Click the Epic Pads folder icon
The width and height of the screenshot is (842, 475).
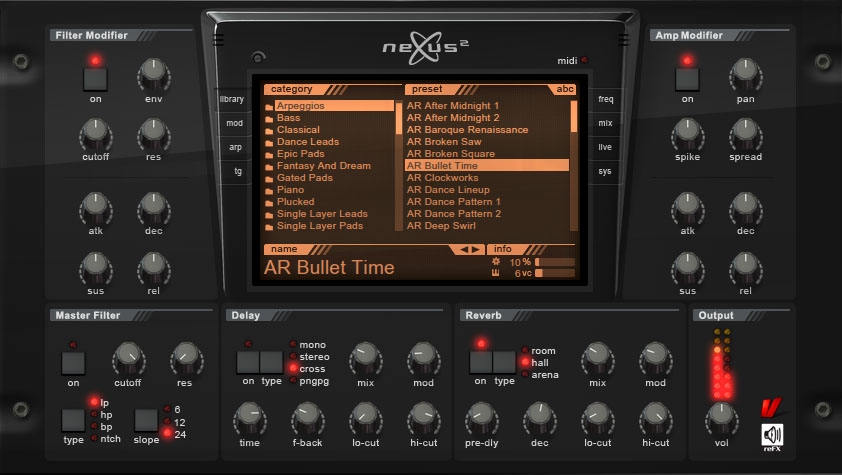269,154
